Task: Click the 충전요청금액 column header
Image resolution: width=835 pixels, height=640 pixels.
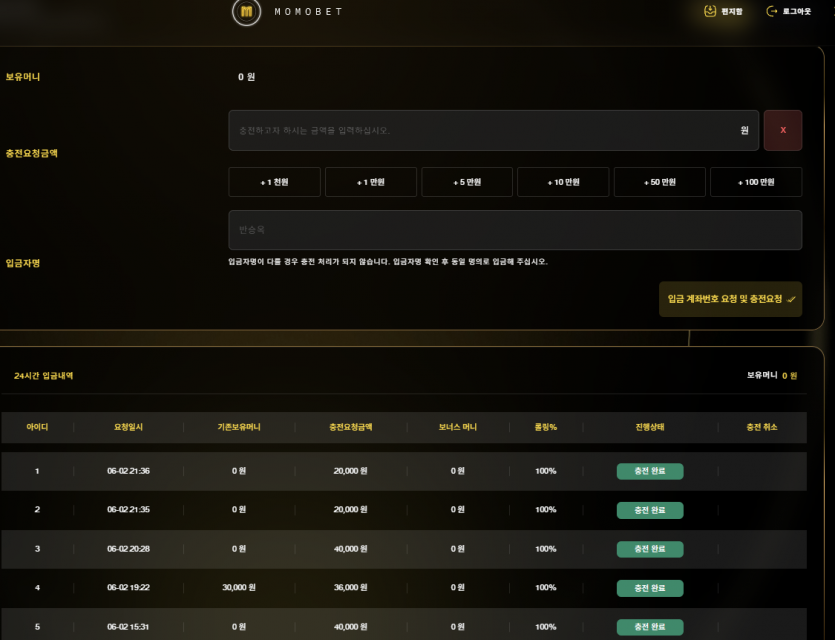Action: [x=350, y=427]
